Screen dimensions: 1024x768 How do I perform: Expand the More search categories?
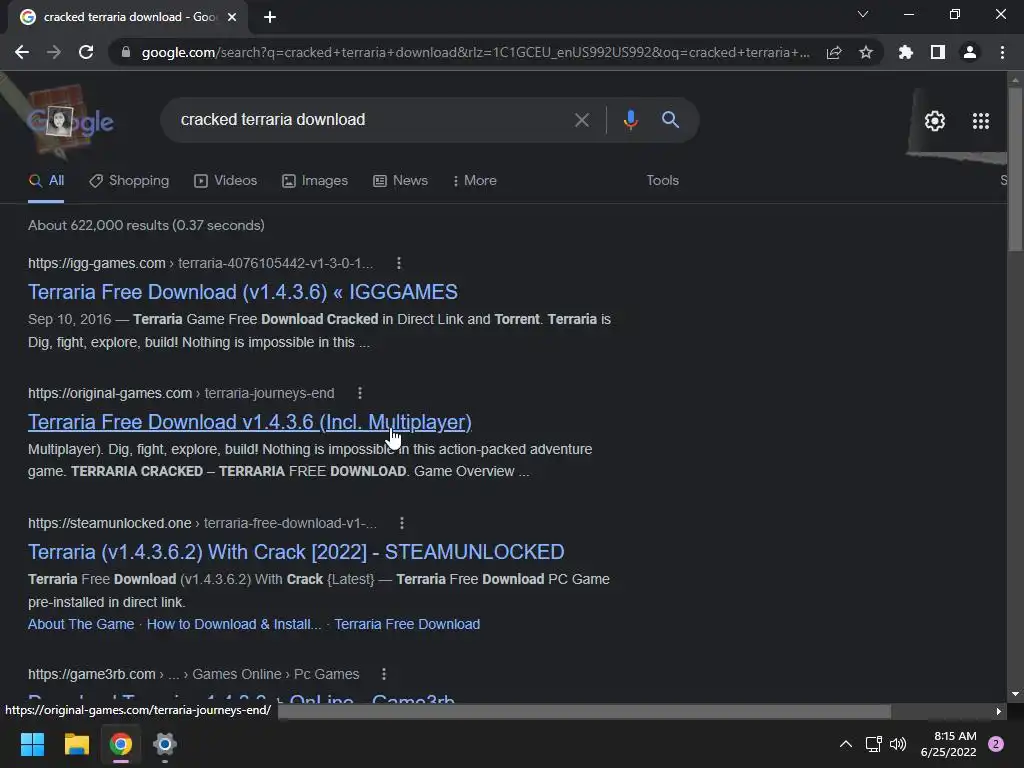click(x=475, y=181)
